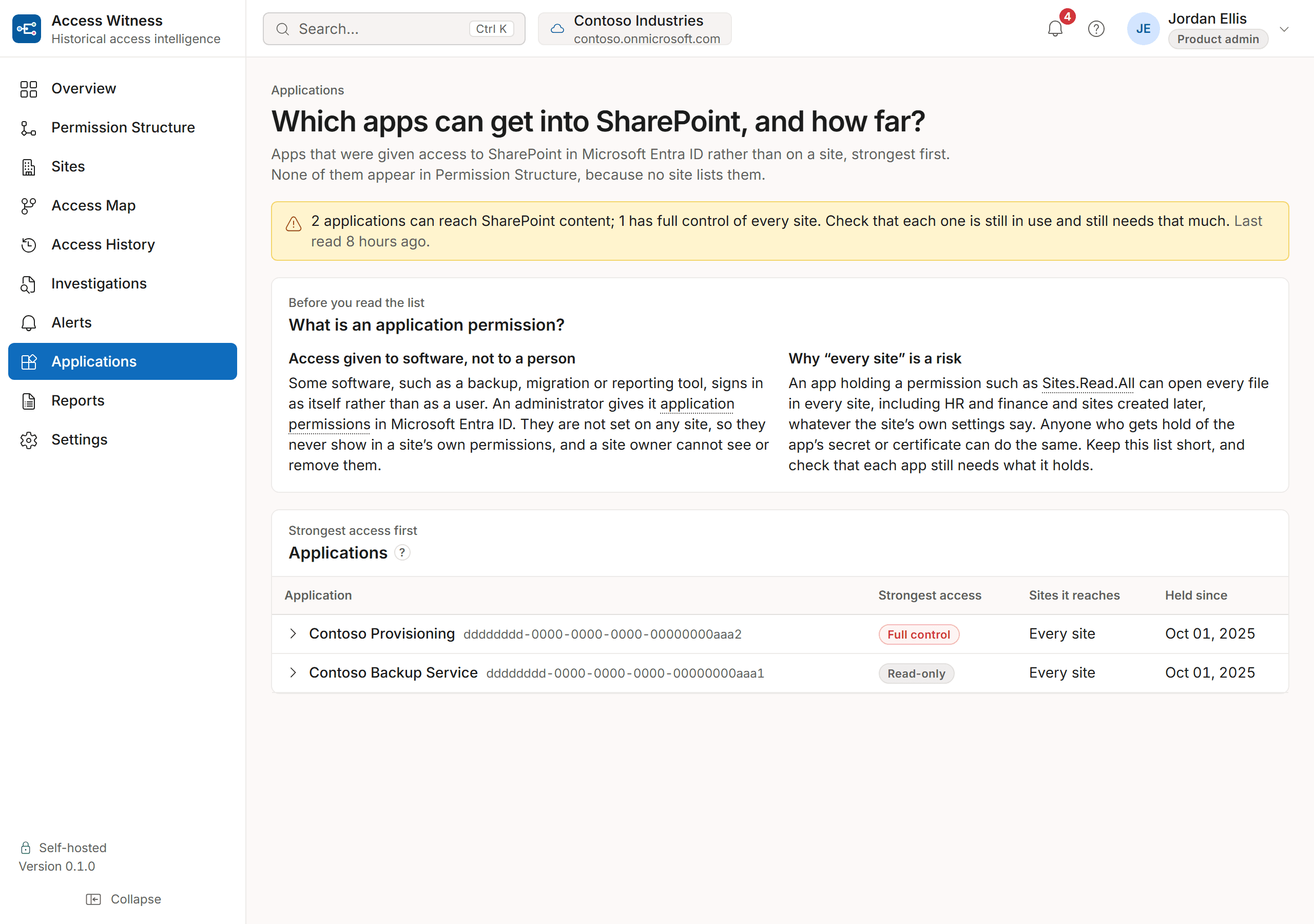Click the Access Map branch icon
This screenshot has height=924, width=1314.
29,205
